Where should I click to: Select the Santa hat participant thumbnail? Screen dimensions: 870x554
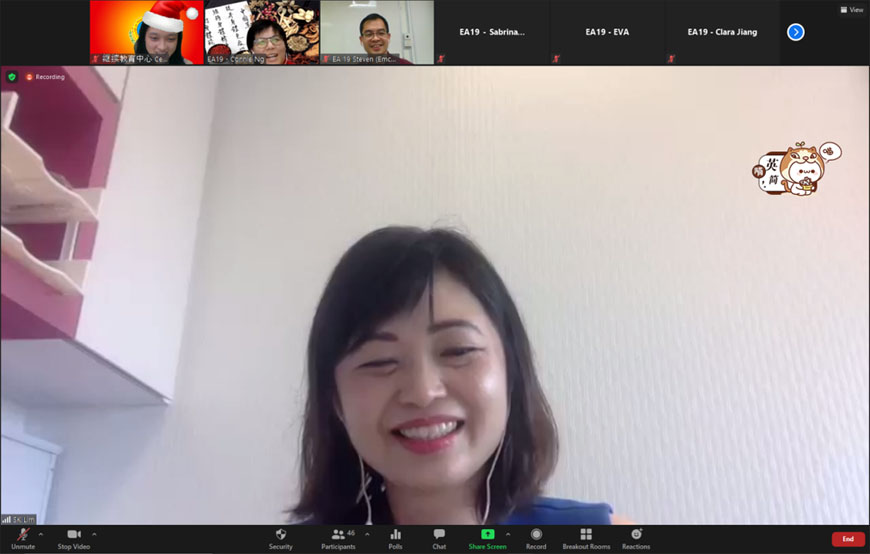[x=146, y=32]
